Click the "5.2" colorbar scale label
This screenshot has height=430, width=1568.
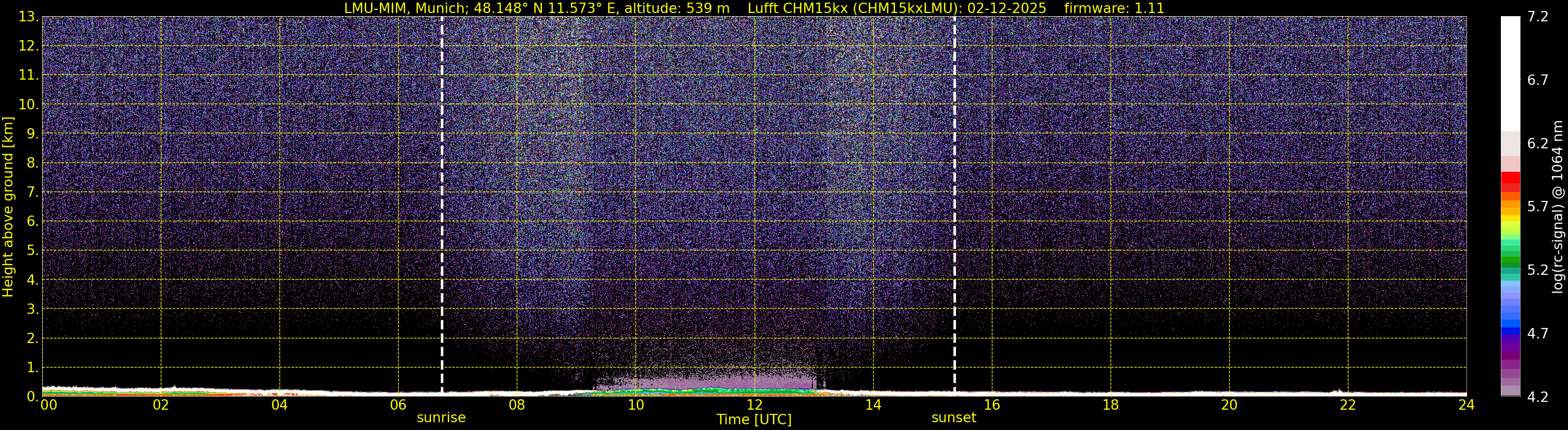(x=1538, y=270)
